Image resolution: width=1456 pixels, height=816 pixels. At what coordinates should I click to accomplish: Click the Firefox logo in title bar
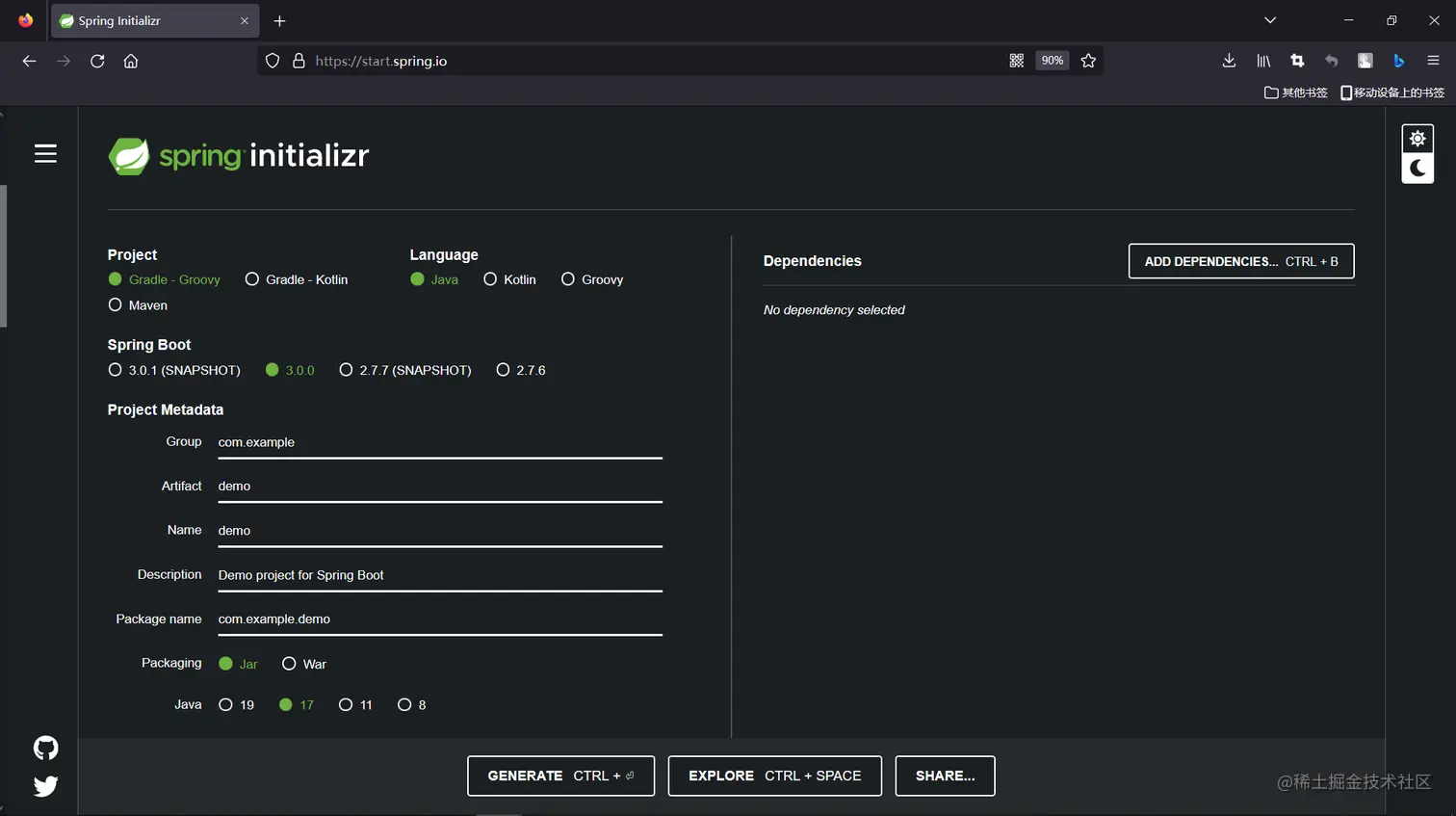click(25, 20)
